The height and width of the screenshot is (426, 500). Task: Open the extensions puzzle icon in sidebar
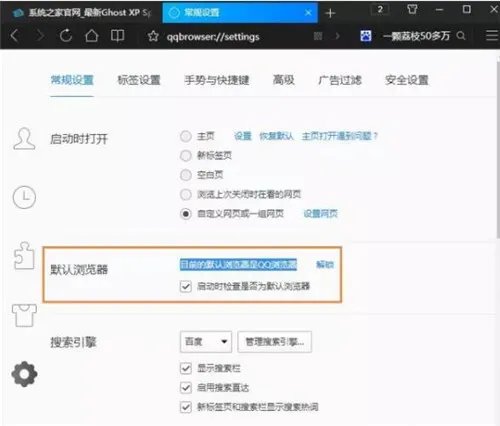pos(24,255)
